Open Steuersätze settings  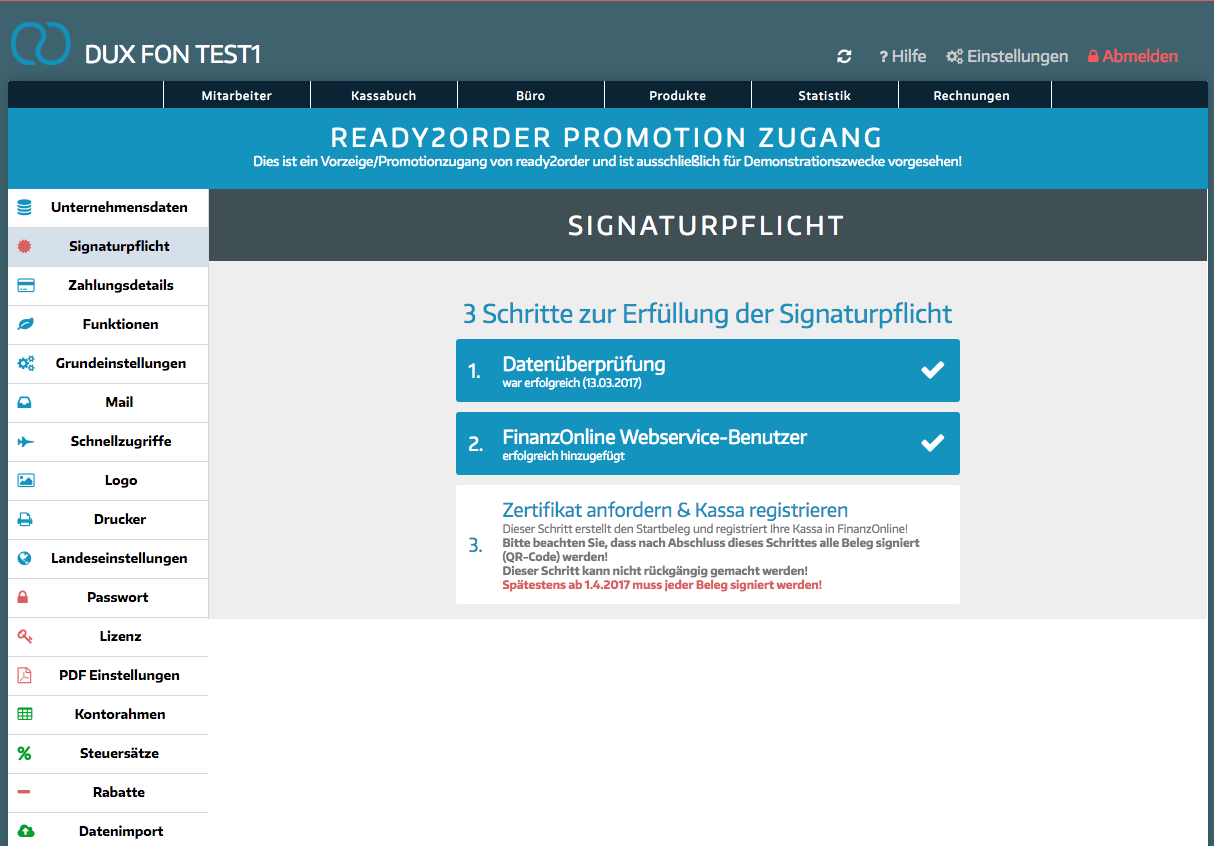[x=108, y=753]
